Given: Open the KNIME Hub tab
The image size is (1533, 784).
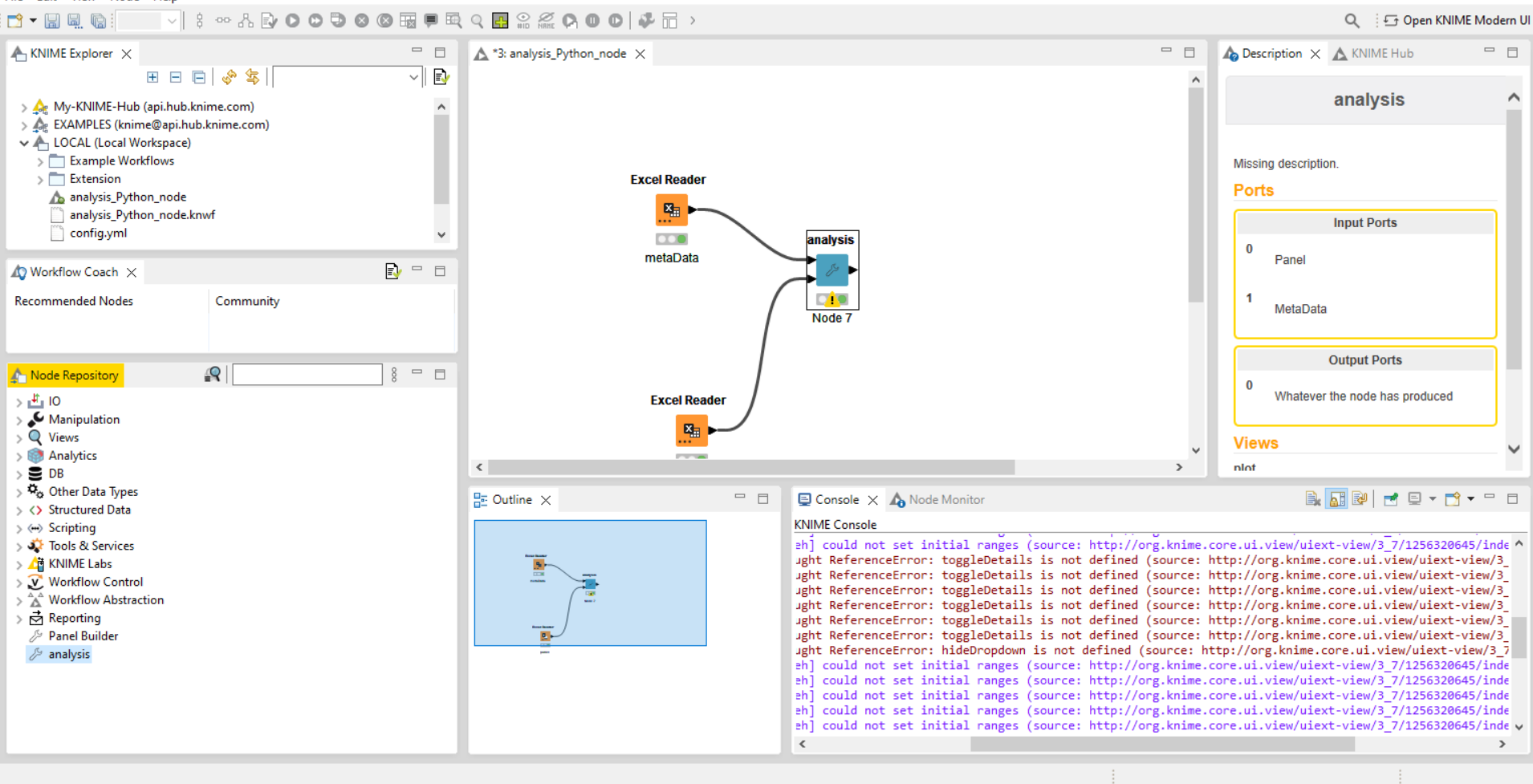Looking at the screenshot, I should point(1381,53).
